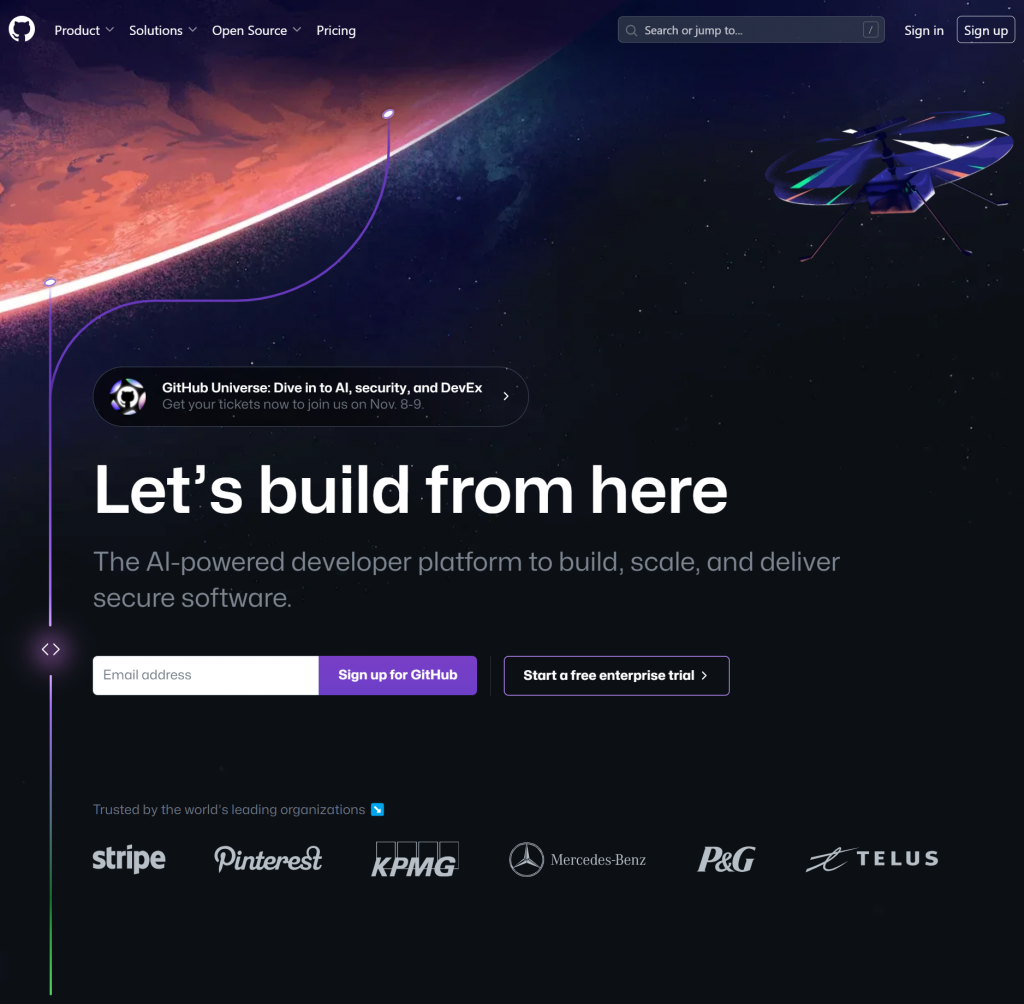Open the Pricing page
This screenshot has height=1004, width=1024.
(x=336, y=30)
